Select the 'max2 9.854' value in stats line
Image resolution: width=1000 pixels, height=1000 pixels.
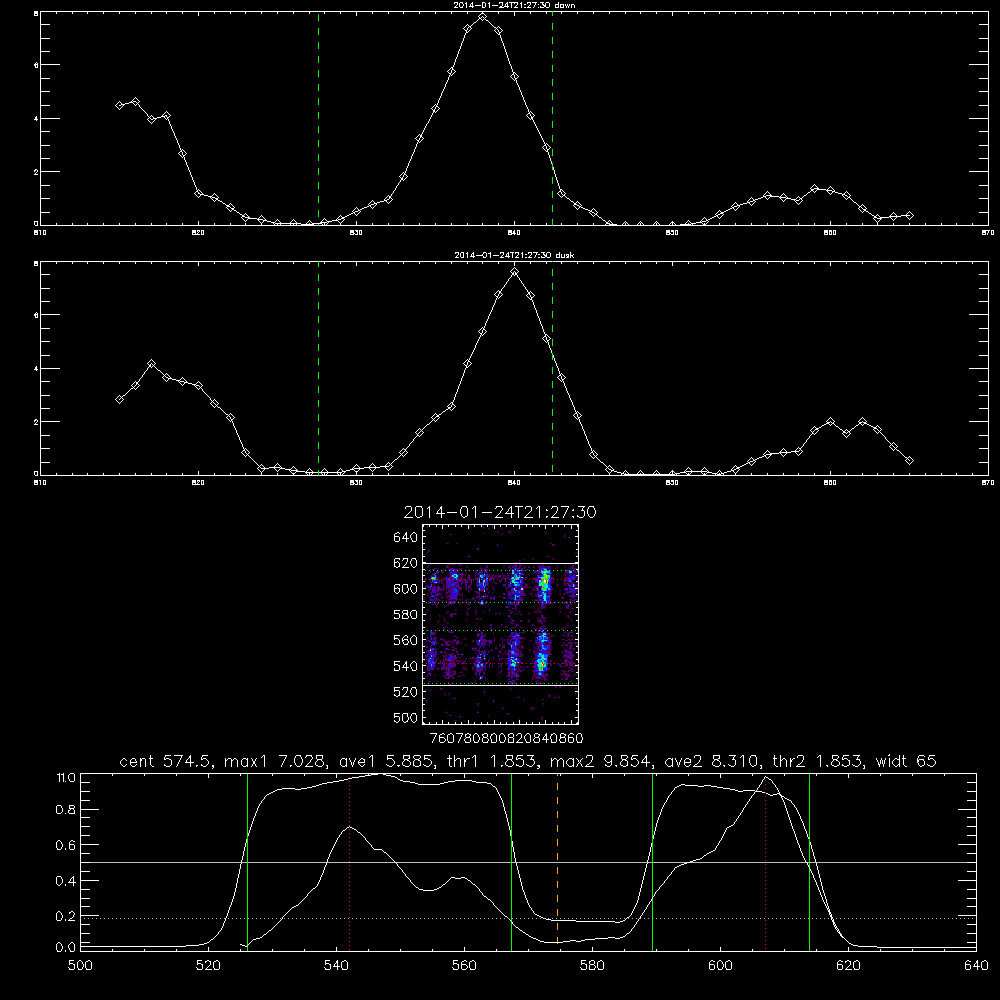[601, 761]
